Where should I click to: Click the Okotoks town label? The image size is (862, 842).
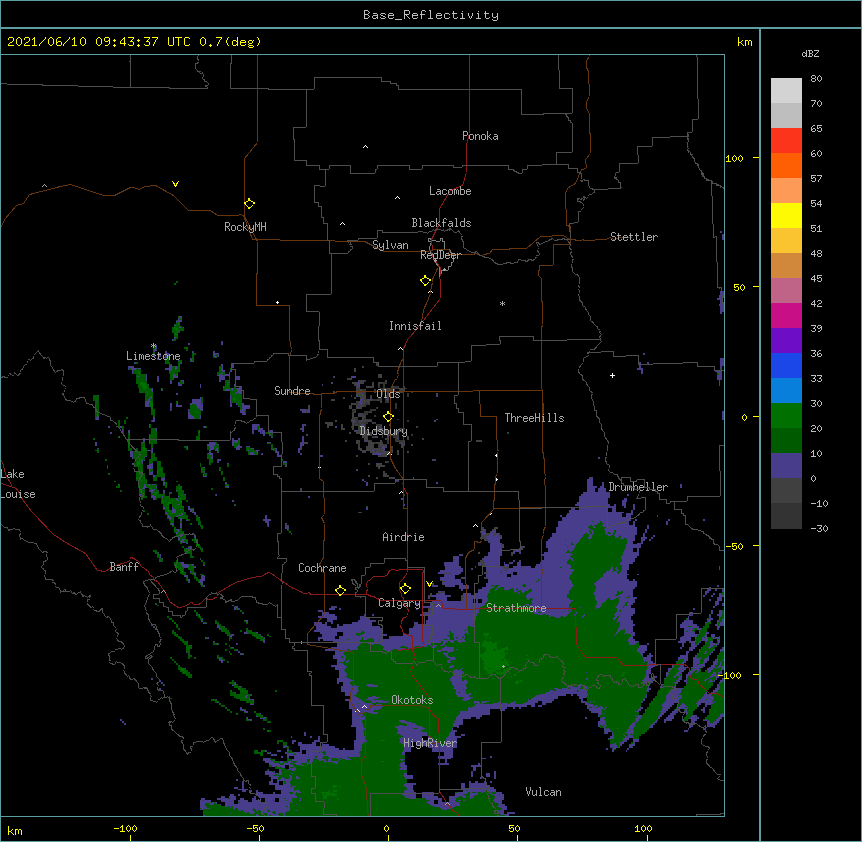[412, 700]
